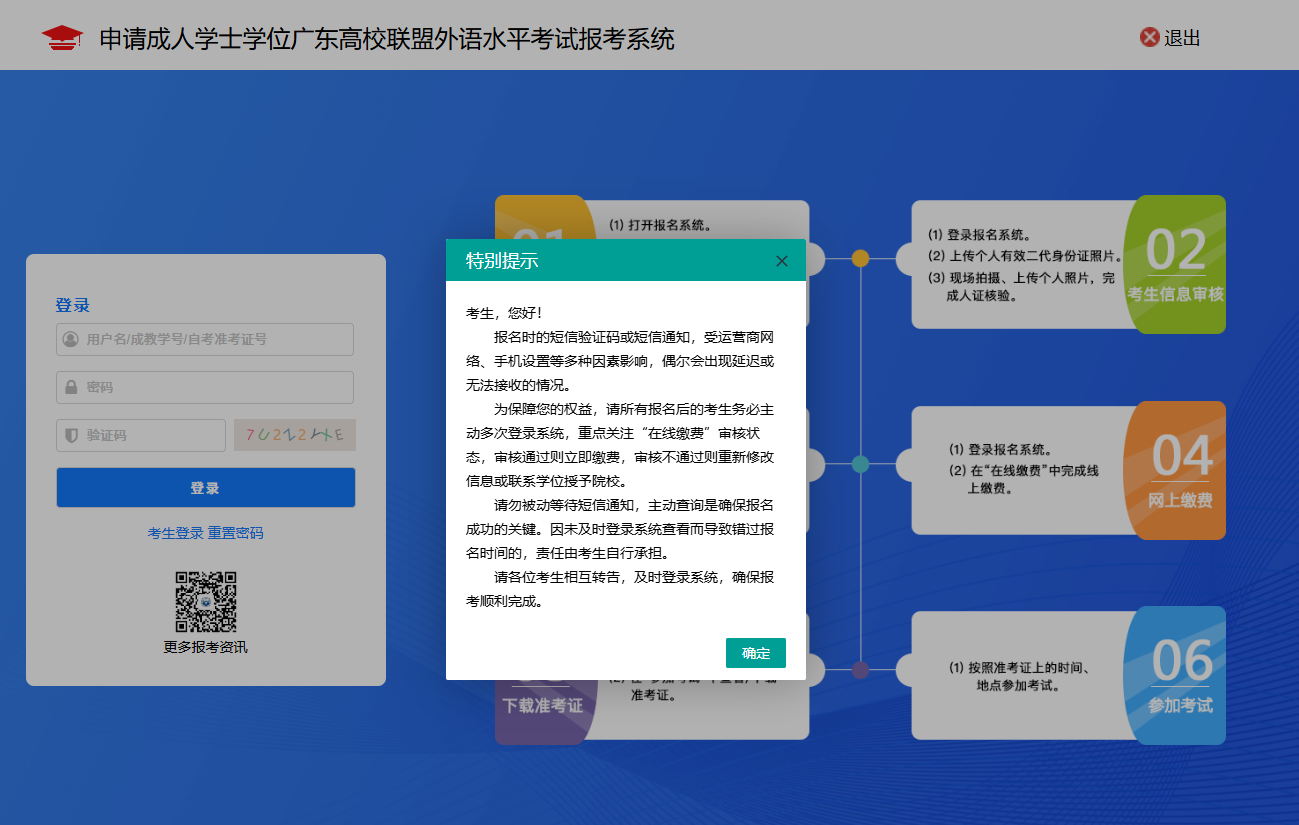Focus the 密码 password input field
The height and width of the screenshot is (825, 1299).
coord(215,387)
